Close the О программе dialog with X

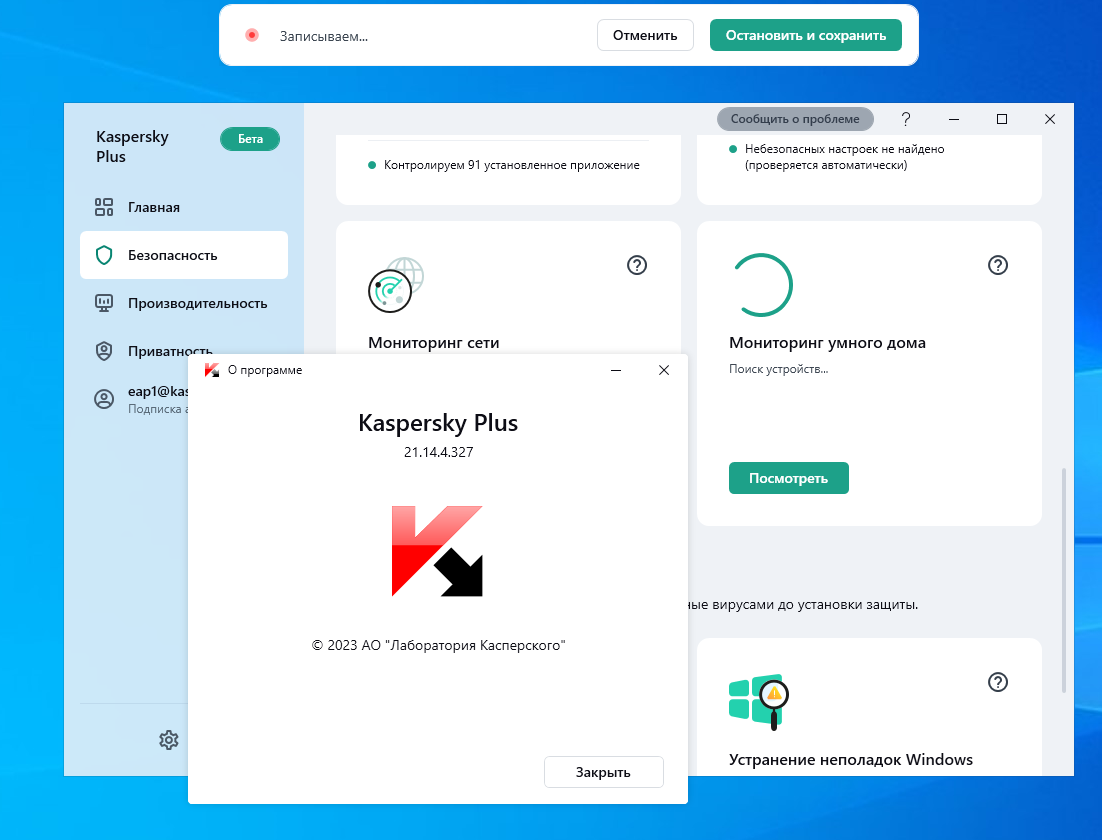[x=663, y=370]
